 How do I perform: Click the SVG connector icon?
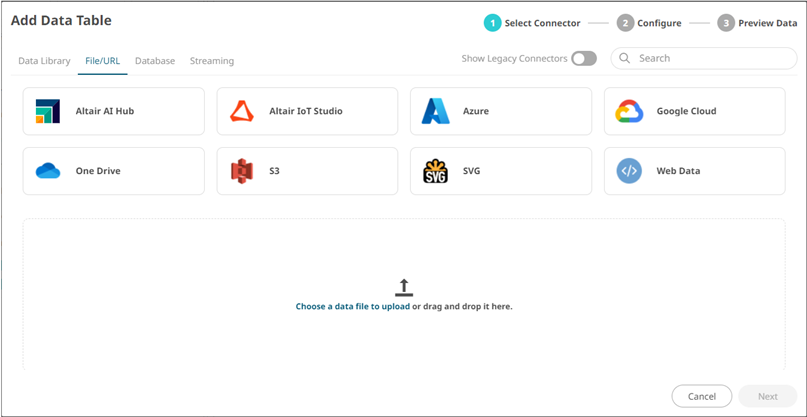435,171
